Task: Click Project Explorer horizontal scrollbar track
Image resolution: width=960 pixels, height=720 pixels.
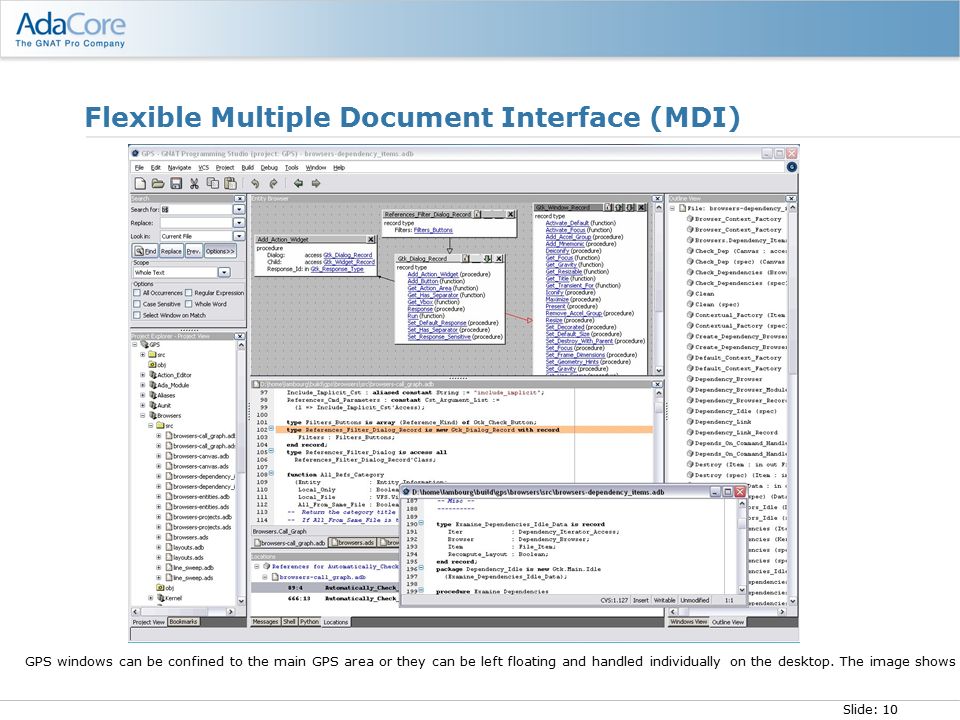Action: 184,611
